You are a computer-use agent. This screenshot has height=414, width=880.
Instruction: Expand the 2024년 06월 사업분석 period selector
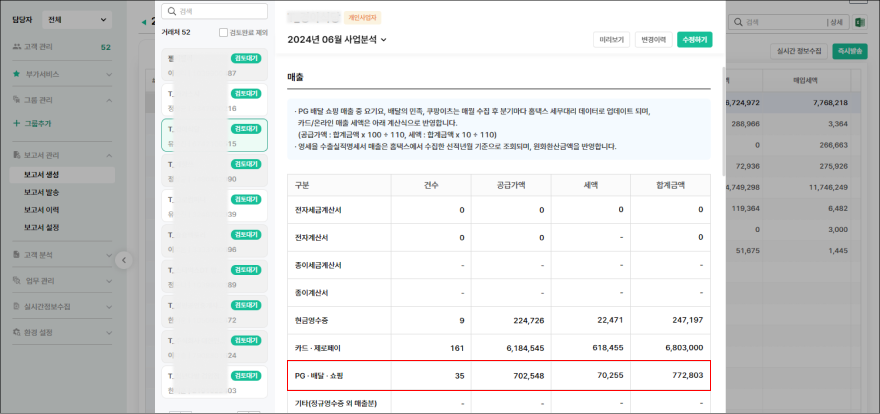click(337, 40)
